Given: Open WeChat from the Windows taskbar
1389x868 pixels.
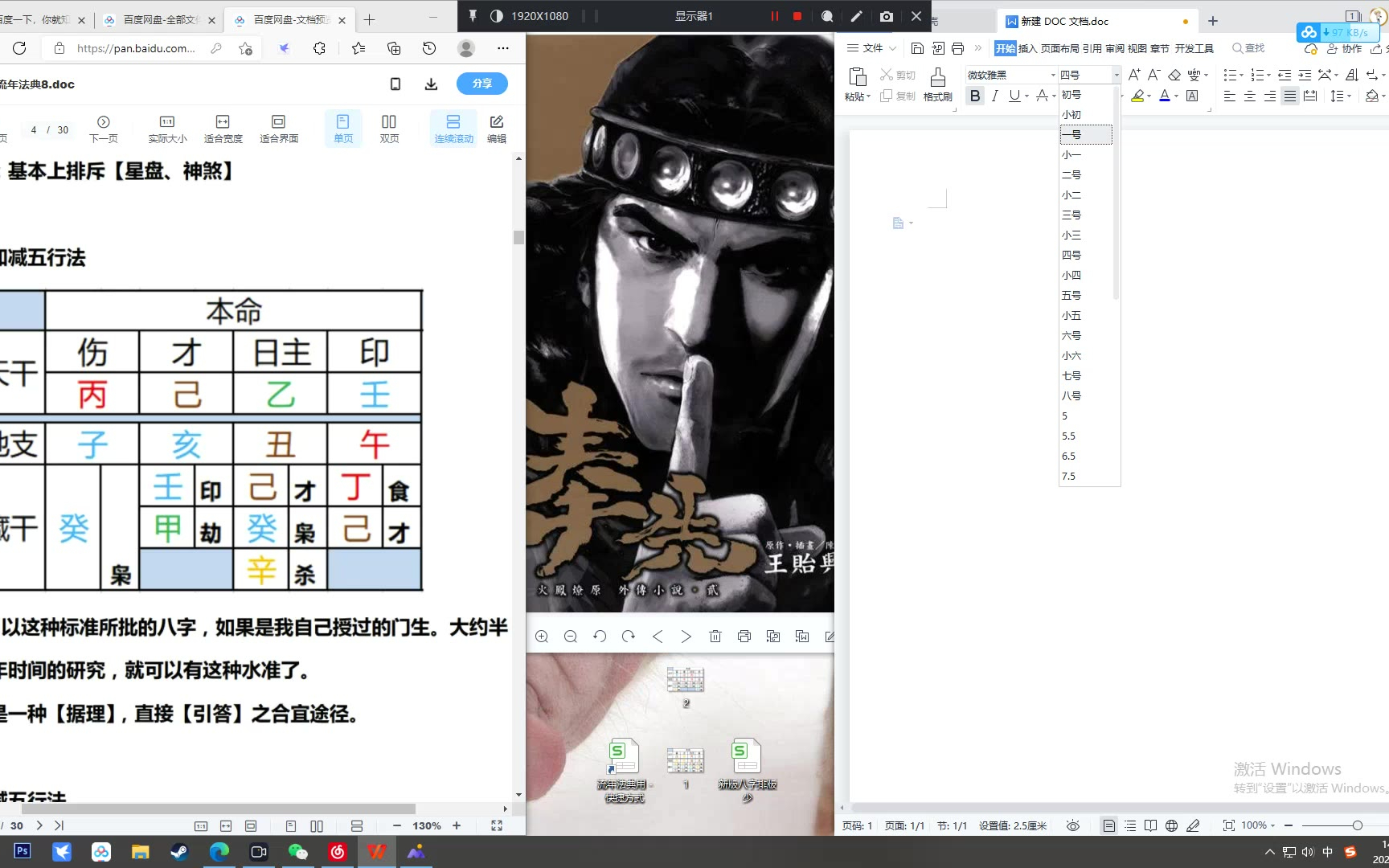Looking at the screenshot, I should tap(297, 851).
